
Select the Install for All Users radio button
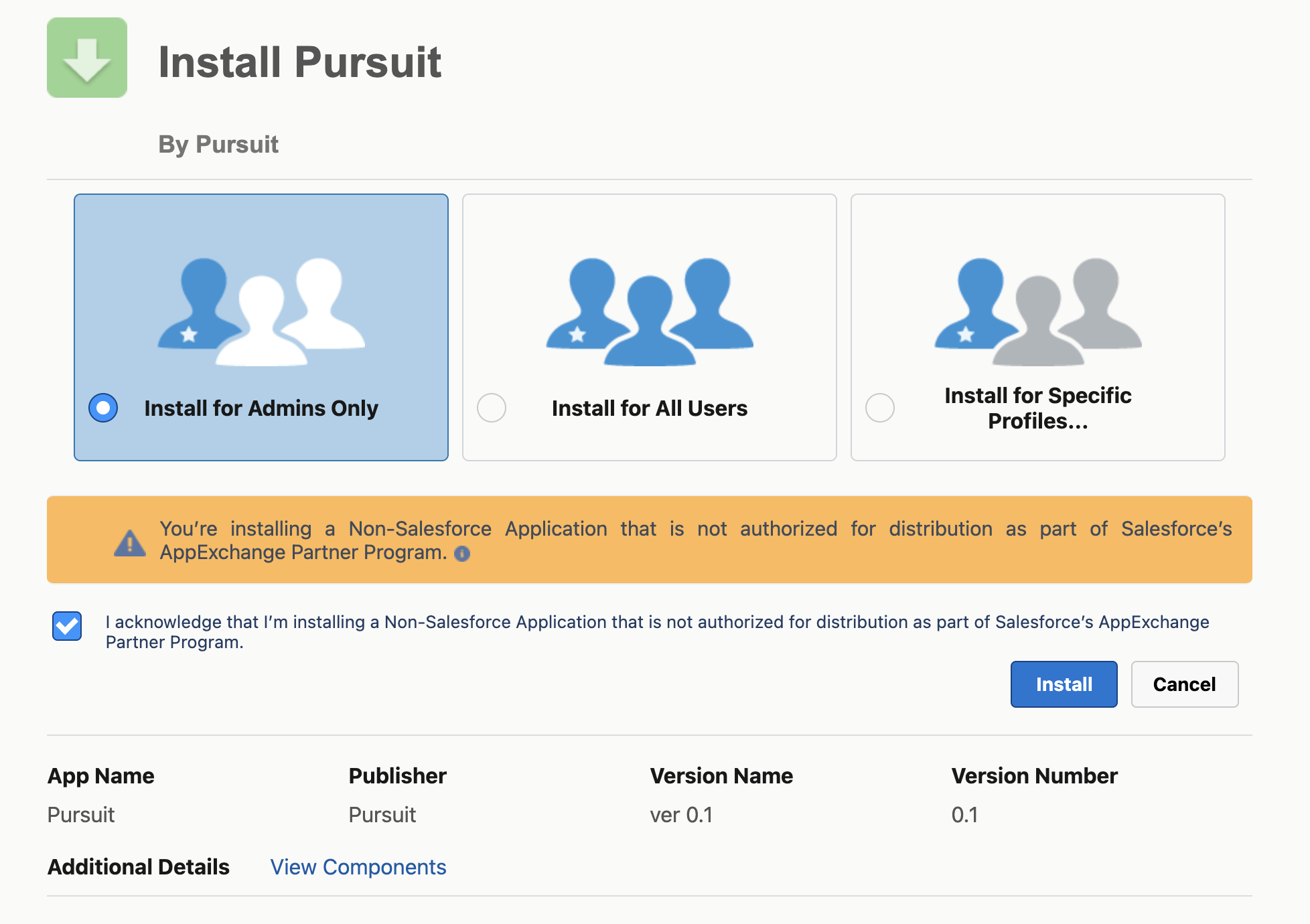pyautogui.click(x=492, y=408)
